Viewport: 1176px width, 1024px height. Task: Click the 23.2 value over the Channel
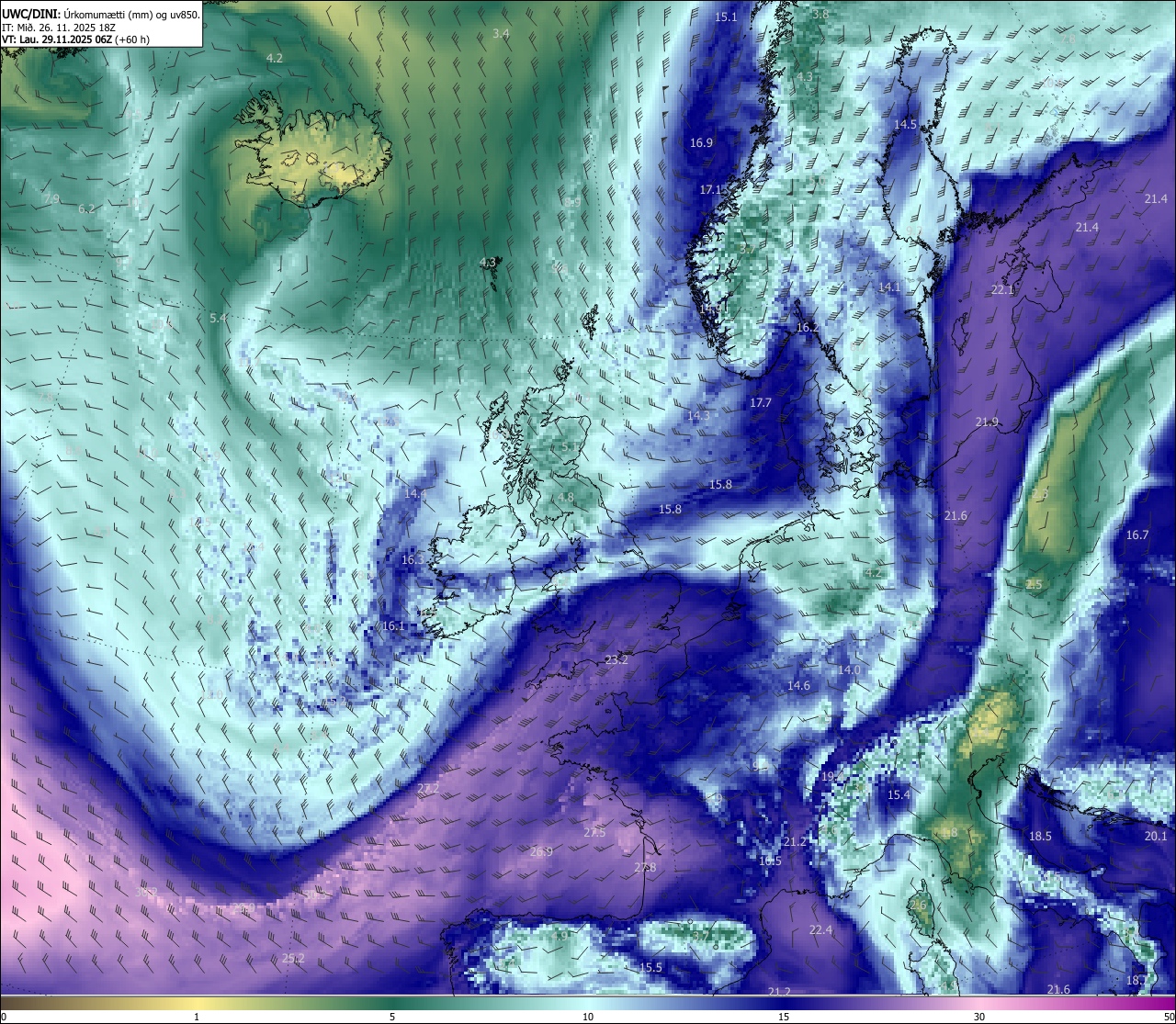[616, 659]
